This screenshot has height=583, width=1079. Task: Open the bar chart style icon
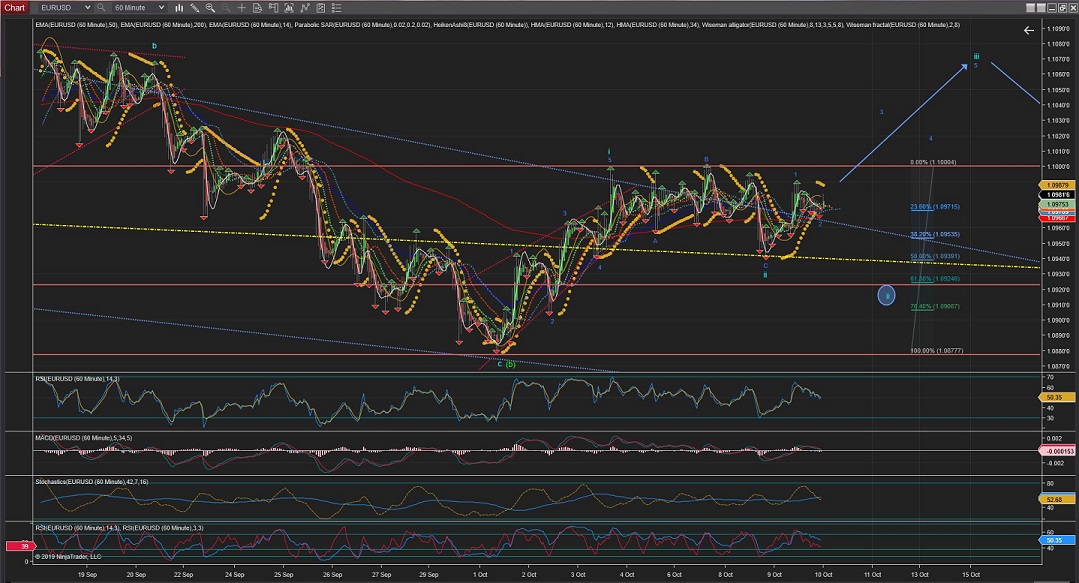tap(179, 8)
